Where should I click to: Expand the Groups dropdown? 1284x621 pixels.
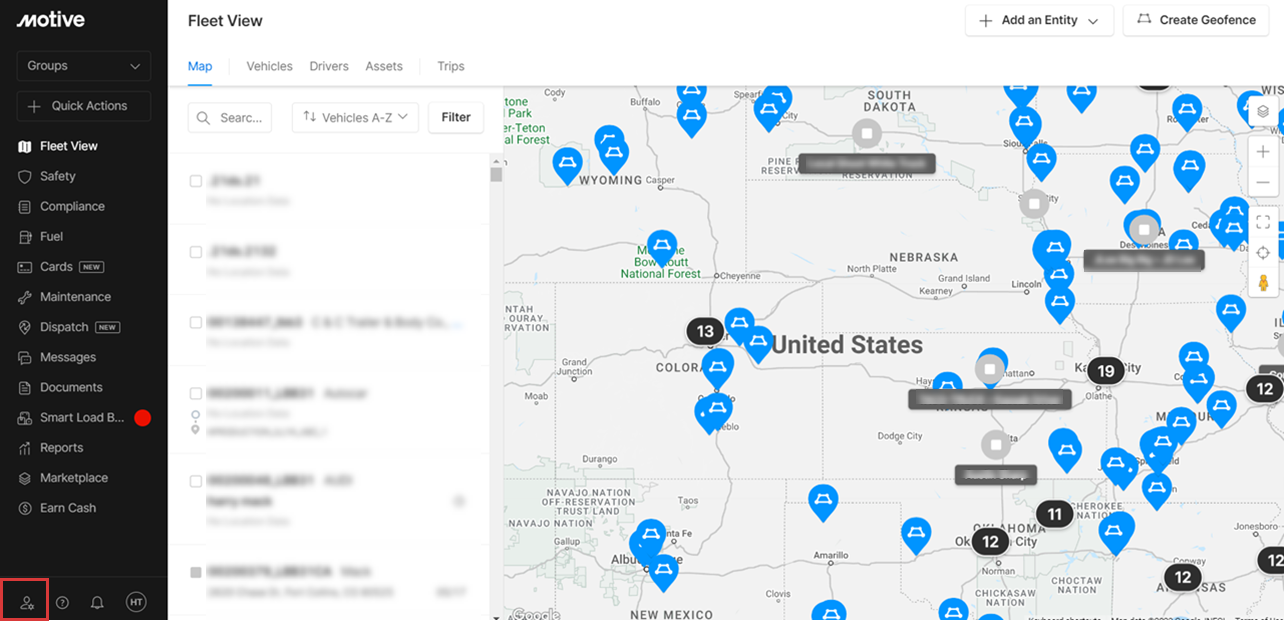coord(84,66)
